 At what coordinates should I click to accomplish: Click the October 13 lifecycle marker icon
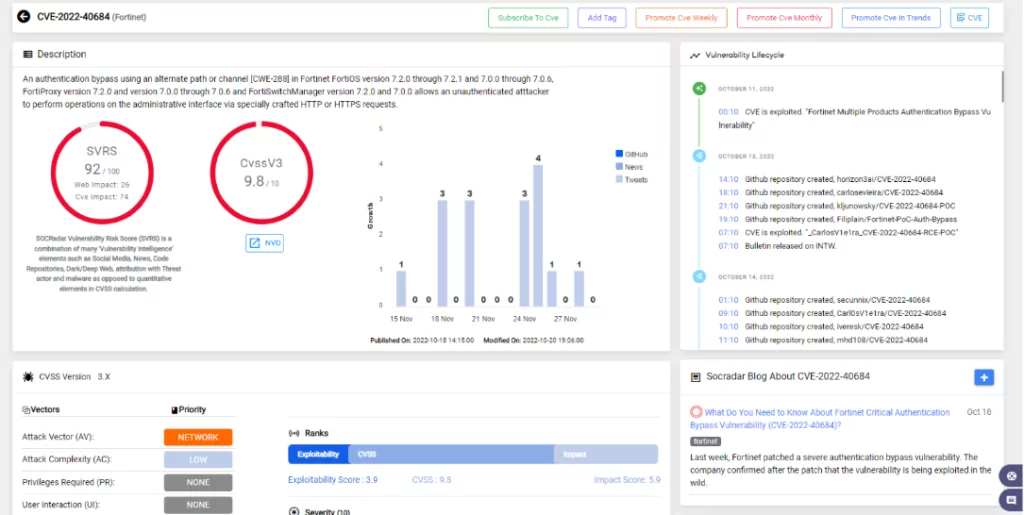(x=699, y=156)
